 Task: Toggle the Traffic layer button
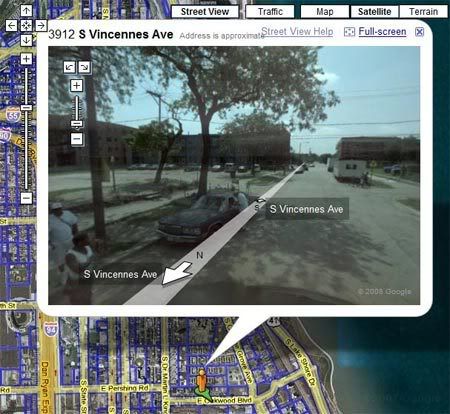point(270,12)
